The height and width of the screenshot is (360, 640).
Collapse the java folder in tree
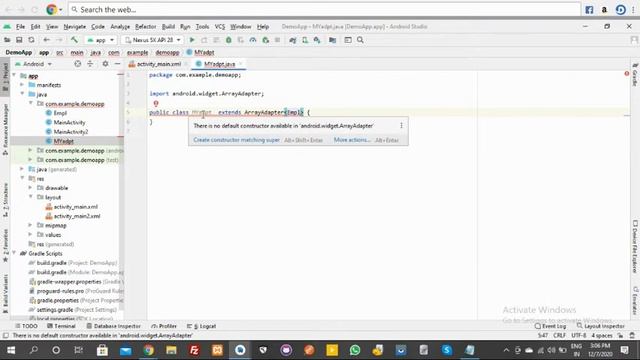pyautogui.click(x=22, y=94)
